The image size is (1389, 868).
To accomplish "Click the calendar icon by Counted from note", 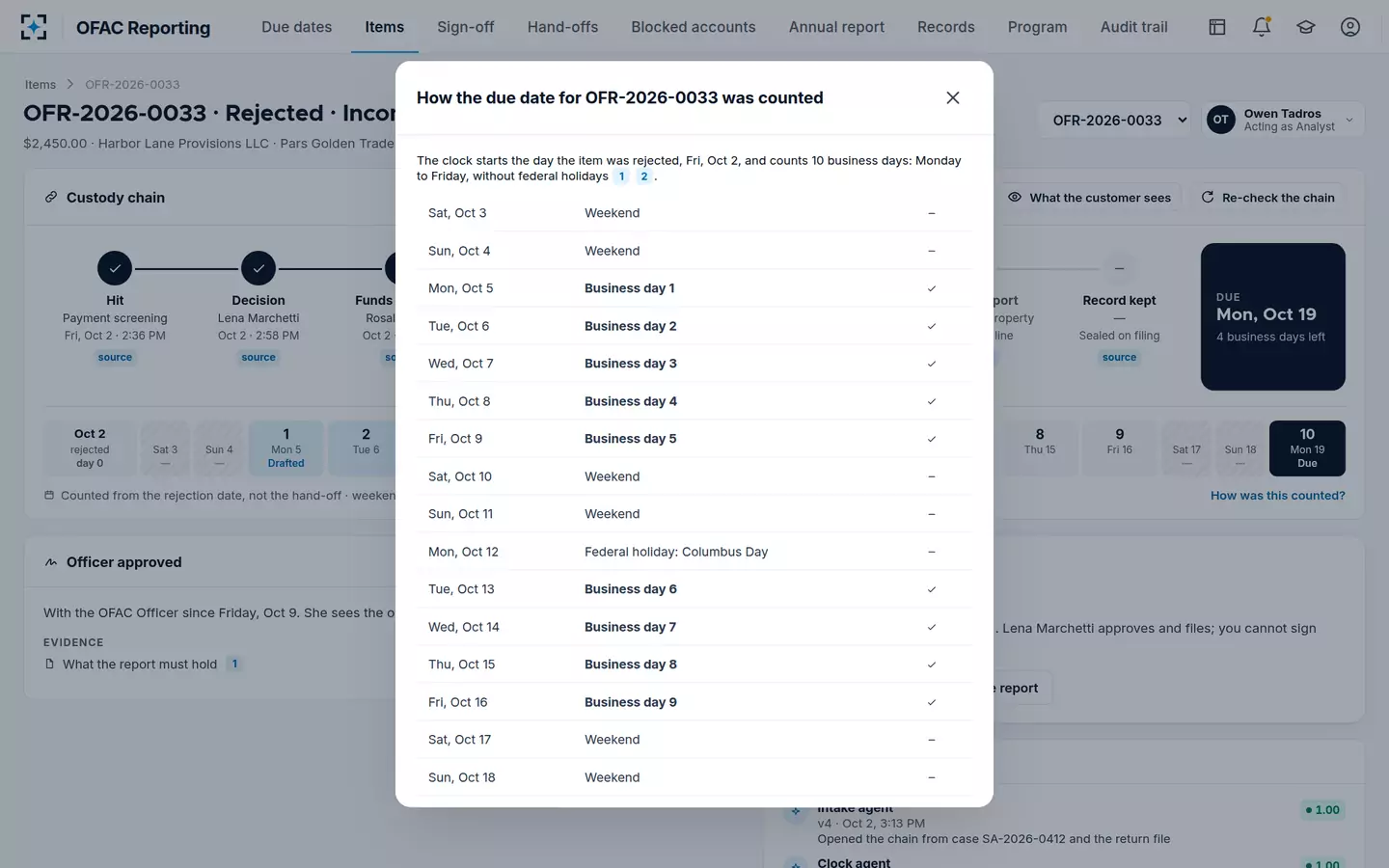I will (49, 496).
